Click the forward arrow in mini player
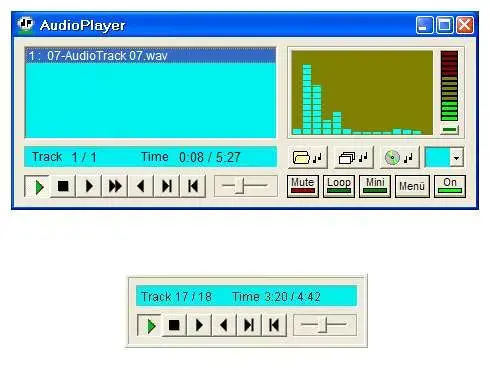Image resolution: width=490 pixels, height=380 pixels. (199, 325)
